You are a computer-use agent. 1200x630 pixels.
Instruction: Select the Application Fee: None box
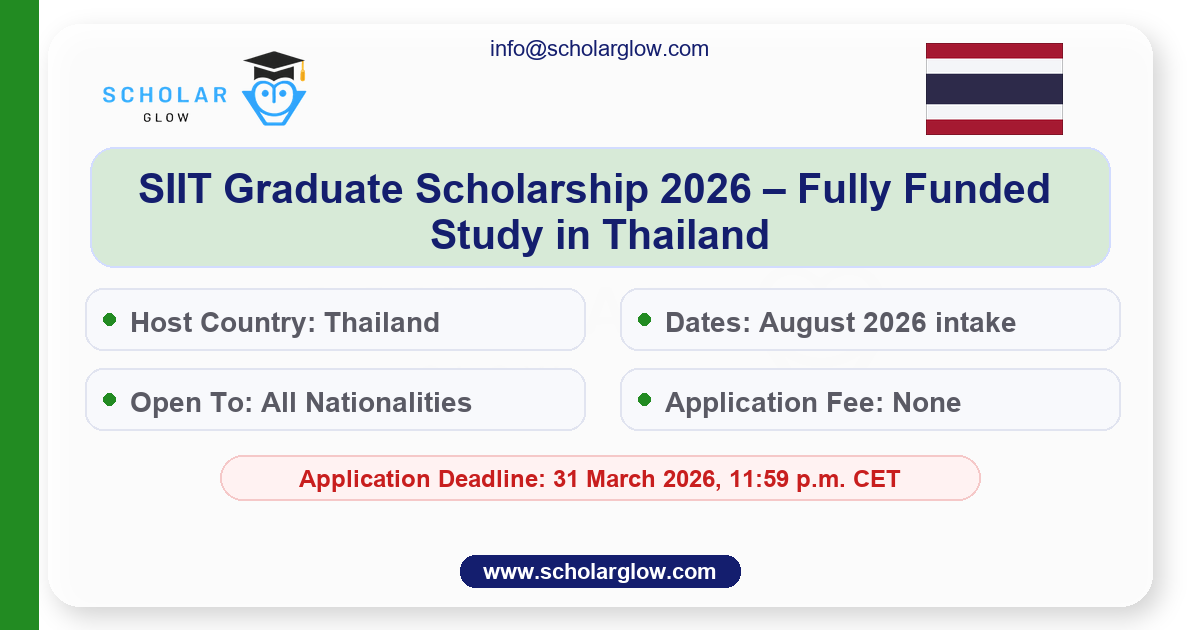[x=870, y=400]
